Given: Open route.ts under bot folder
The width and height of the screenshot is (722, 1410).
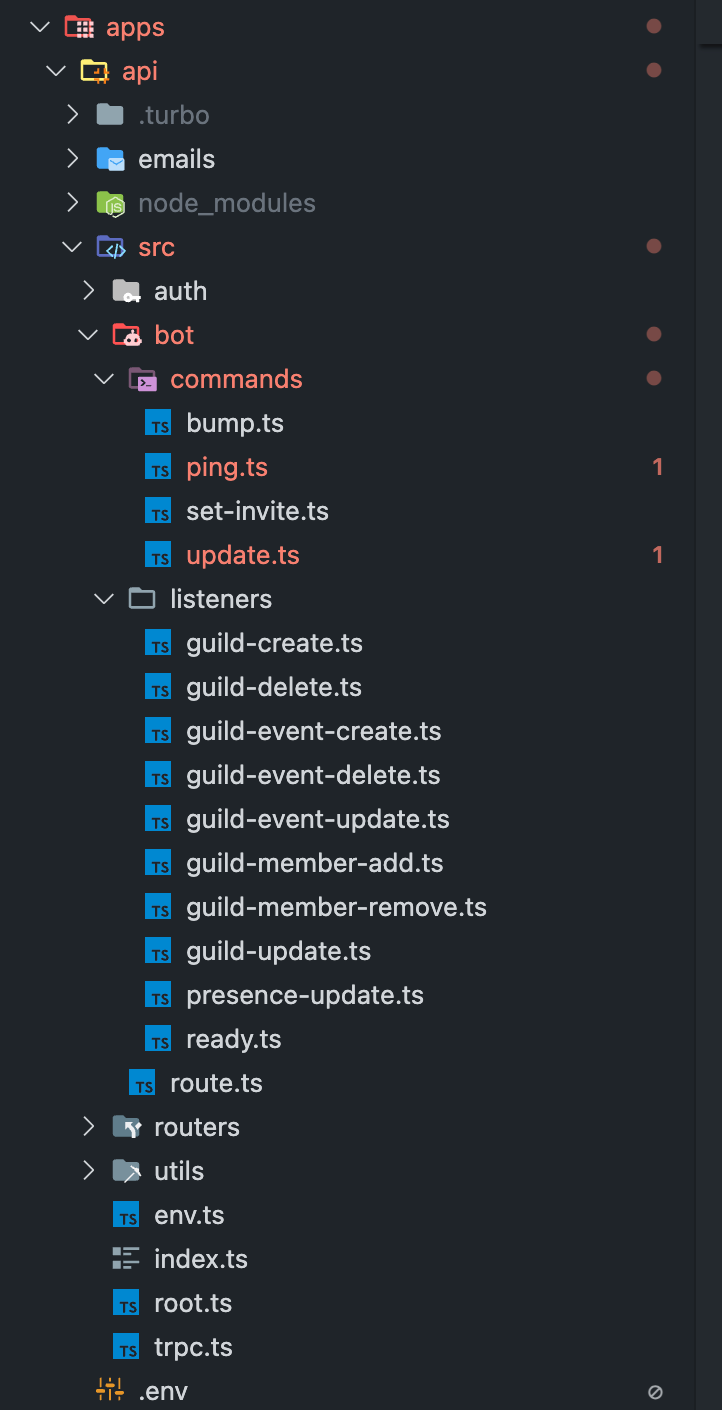Looking at the screenshot, I should point(216,1083).
